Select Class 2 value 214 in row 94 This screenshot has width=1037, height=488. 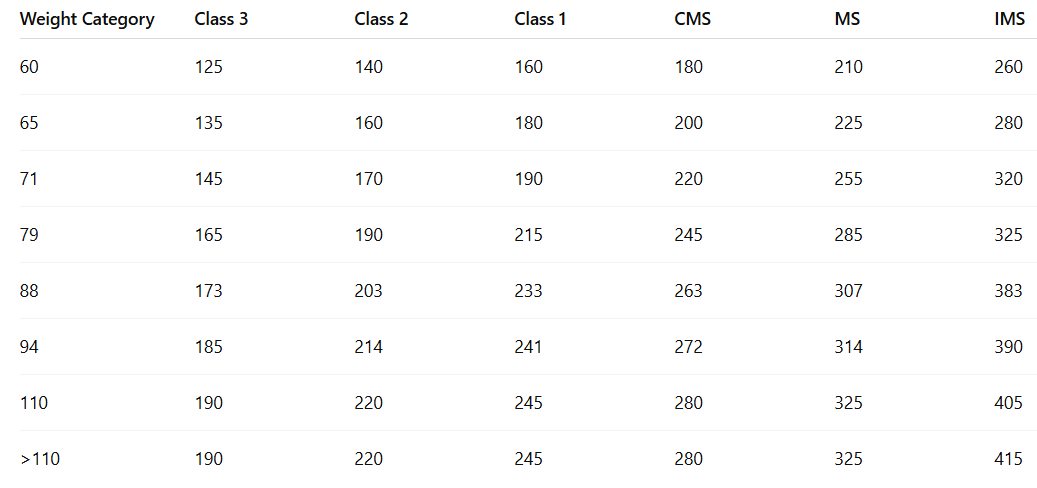pyautogui.click(x=369, y=347)
